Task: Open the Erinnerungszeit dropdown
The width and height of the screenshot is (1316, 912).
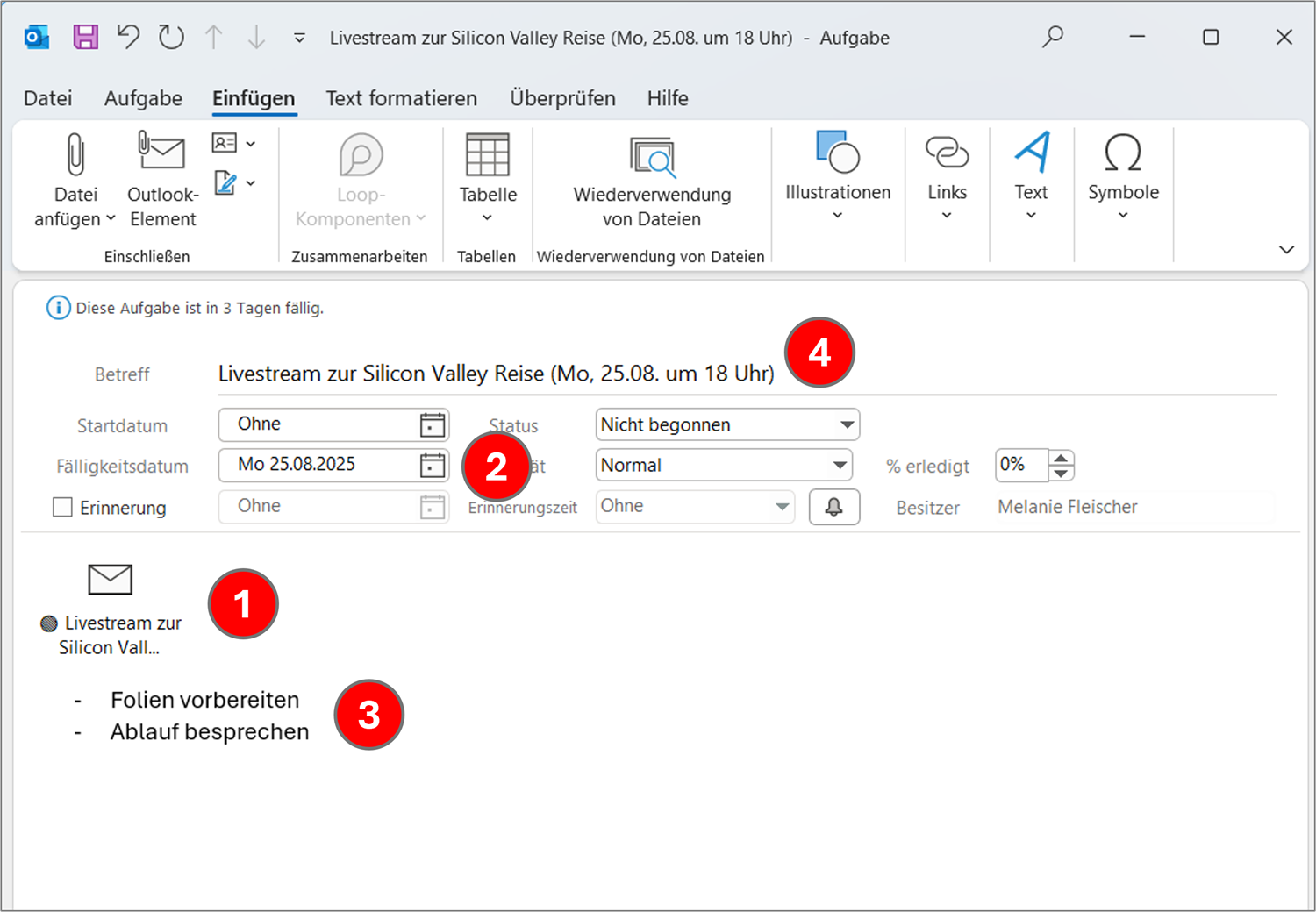Action: (x=695, y=506)
